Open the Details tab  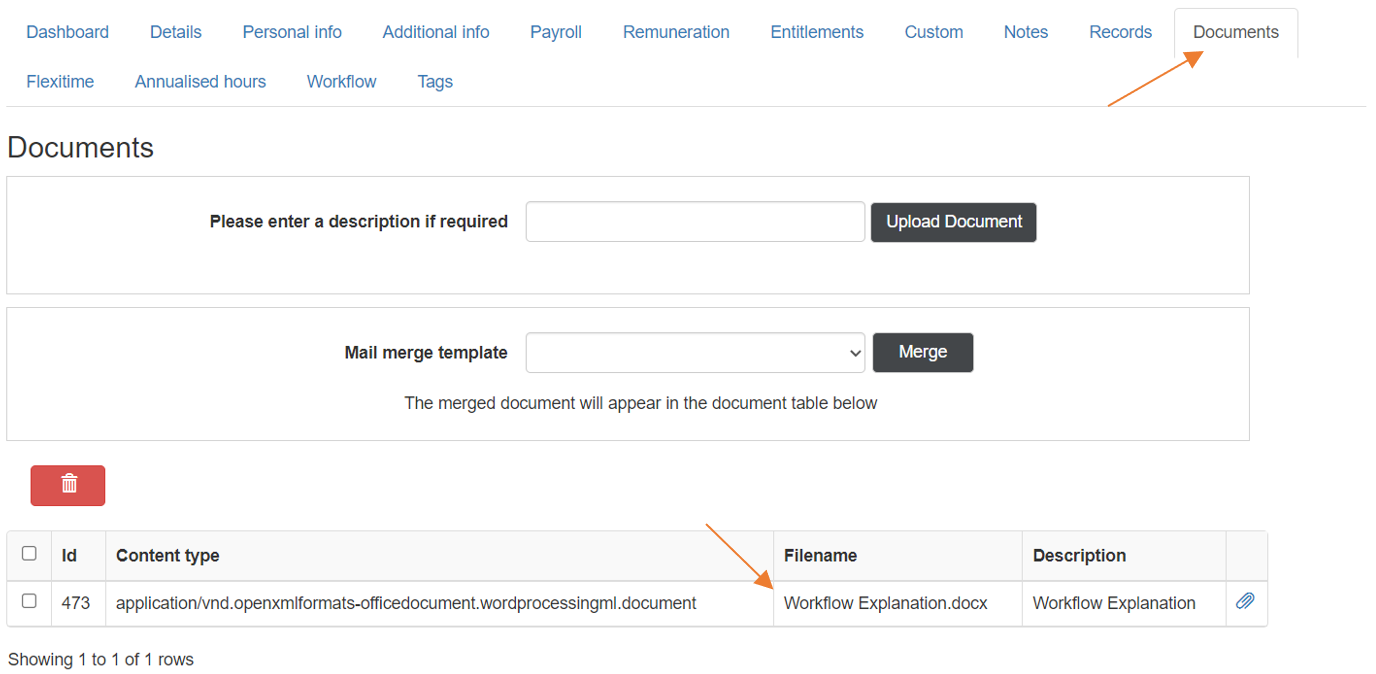tap(176, 32)
